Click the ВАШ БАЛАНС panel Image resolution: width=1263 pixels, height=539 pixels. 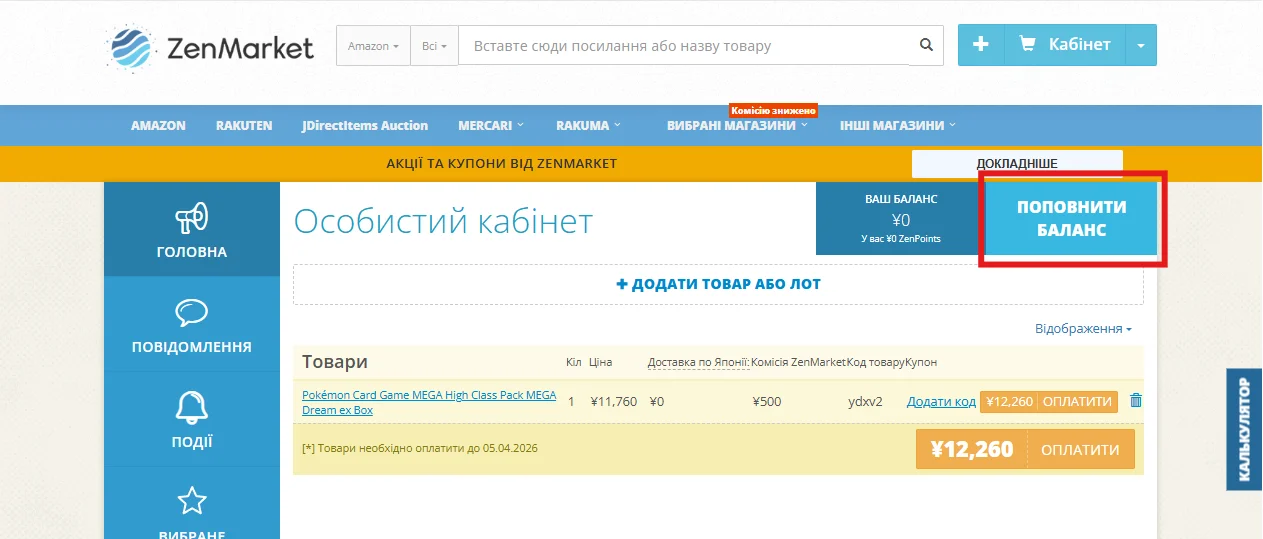coord(900,218)
